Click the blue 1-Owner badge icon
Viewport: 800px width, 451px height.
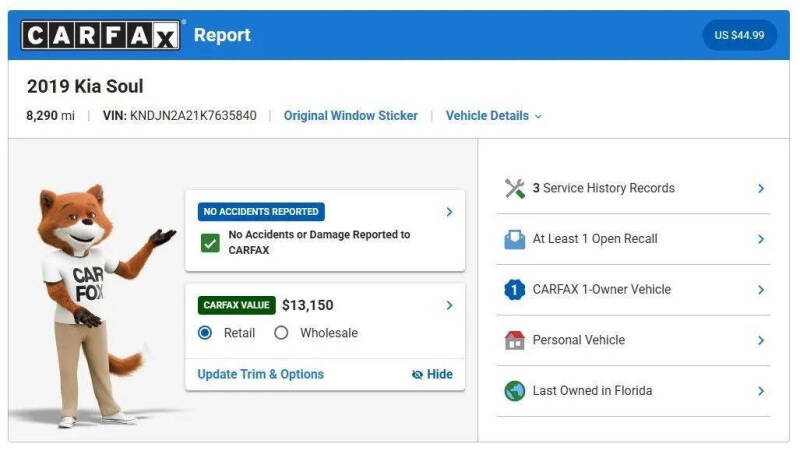pos(514,289)
